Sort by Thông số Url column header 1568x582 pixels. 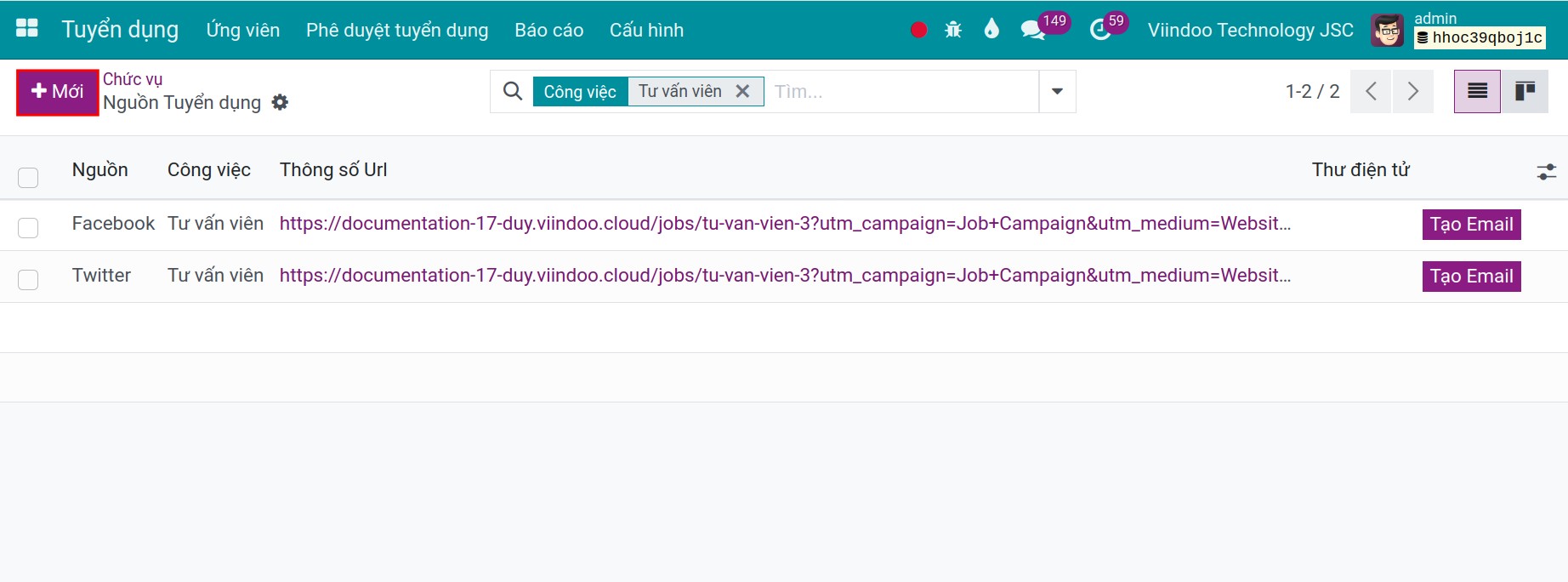pyautogui.click(x=333, y=169)
